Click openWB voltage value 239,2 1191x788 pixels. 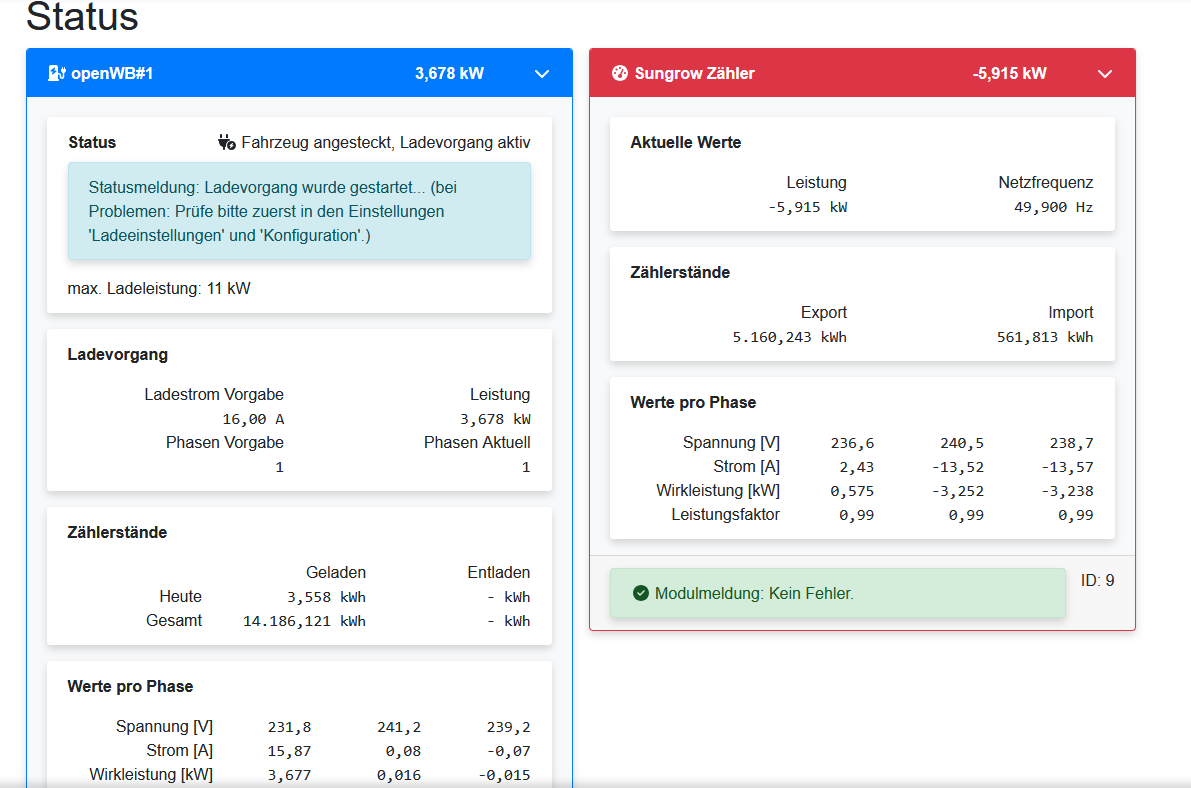click(x=508, y=727)
